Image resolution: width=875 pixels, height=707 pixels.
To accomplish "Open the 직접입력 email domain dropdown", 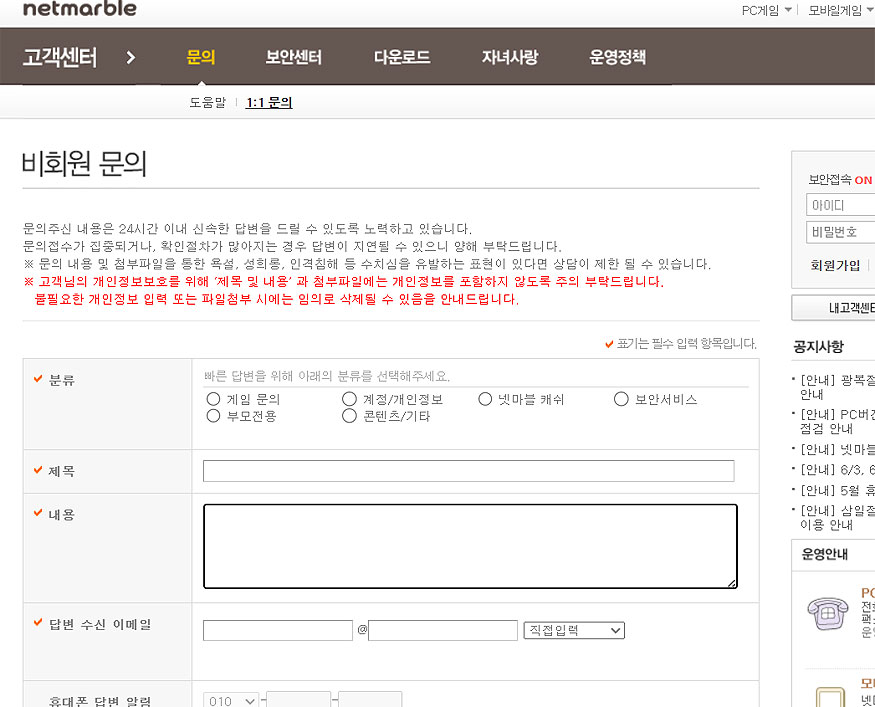I will click(573, 631).
